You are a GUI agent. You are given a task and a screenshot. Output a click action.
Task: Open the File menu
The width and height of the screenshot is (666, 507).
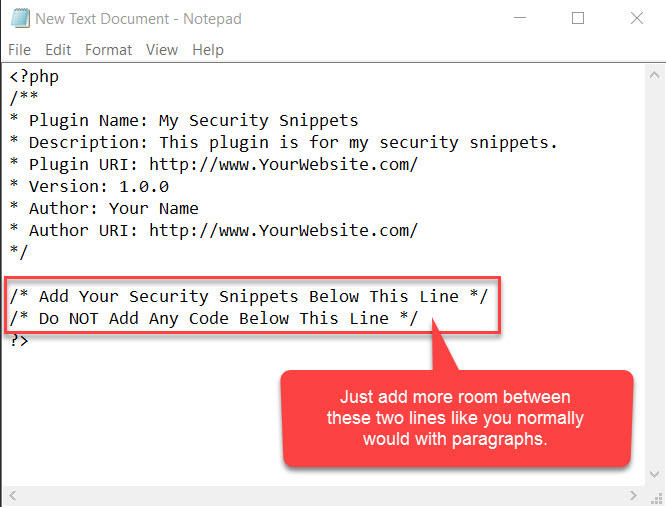[20, 50]
